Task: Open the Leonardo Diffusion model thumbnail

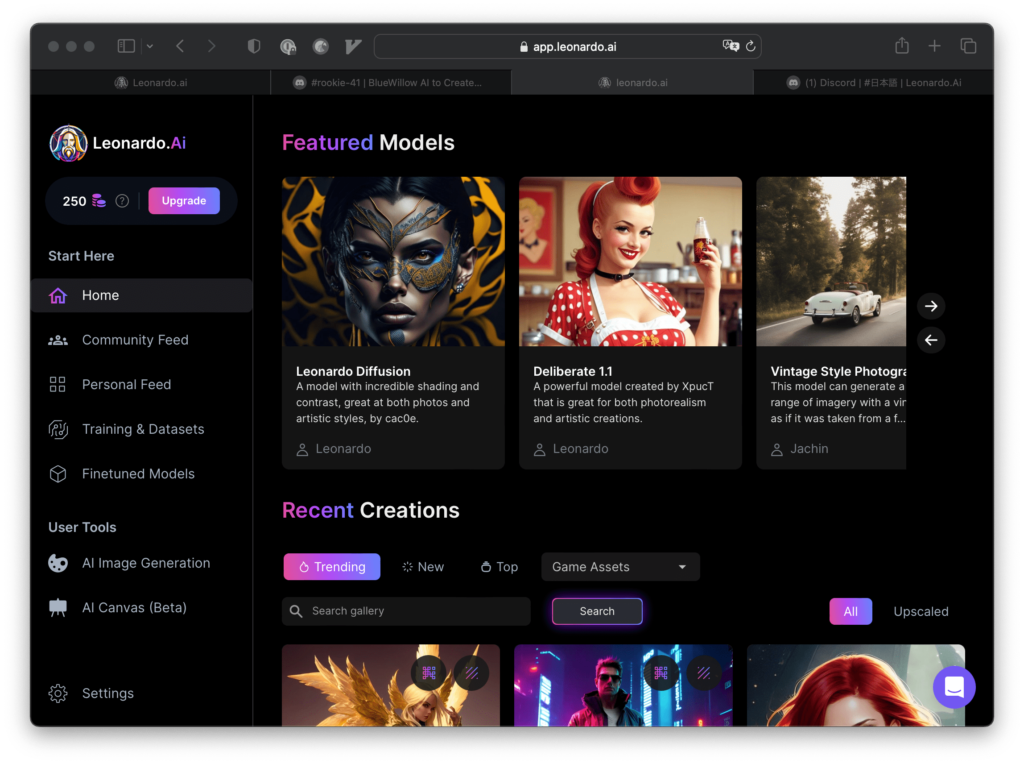Action: tap(393, 261)
